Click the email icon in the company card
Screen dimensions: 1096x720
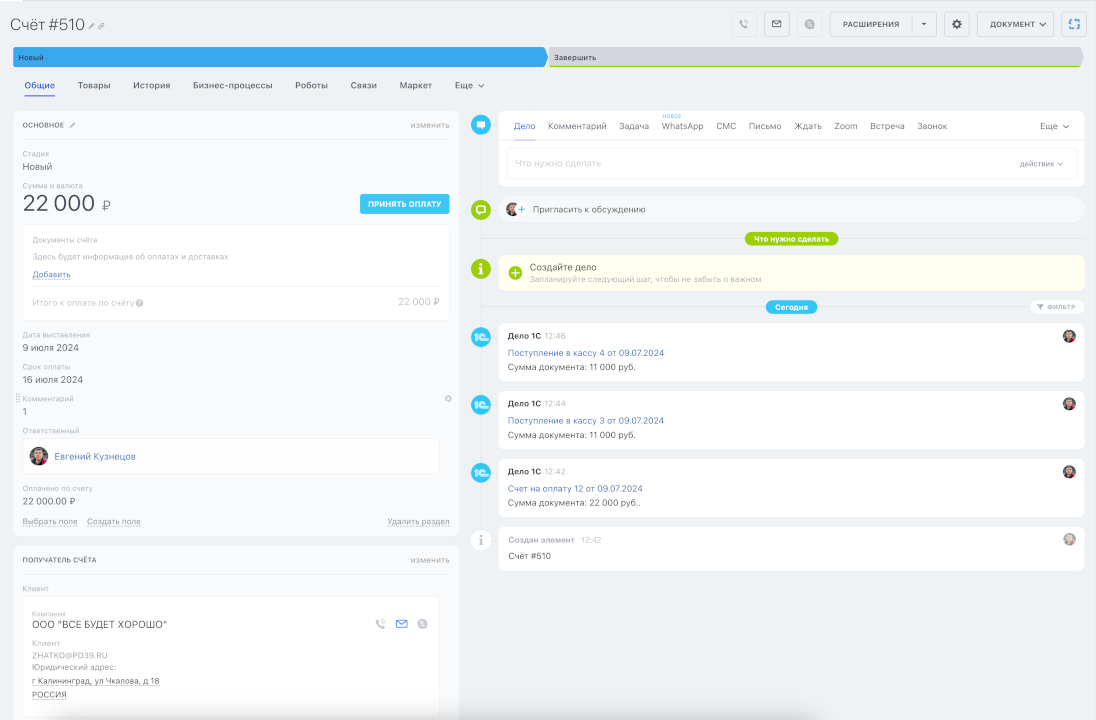[x=402, y=624]
